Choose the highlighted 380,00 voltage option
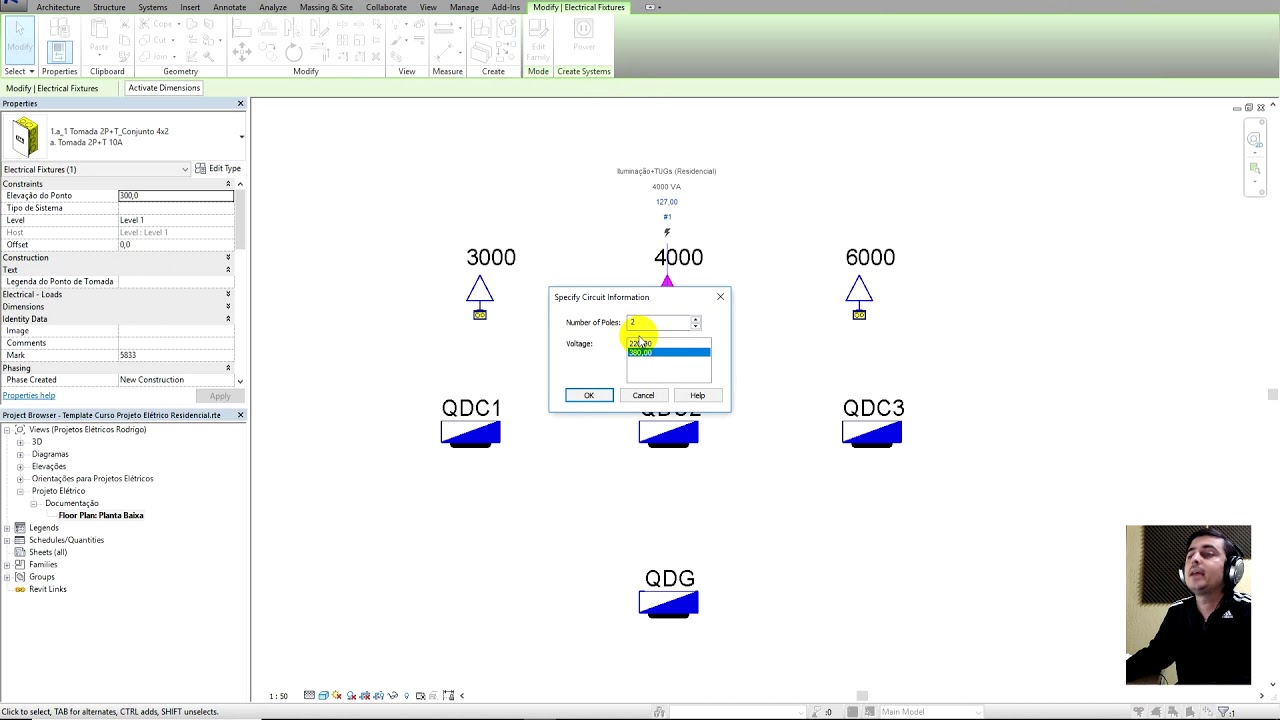Image resolution: width=1280 pixels, height=720 pixels. [669, 353]
